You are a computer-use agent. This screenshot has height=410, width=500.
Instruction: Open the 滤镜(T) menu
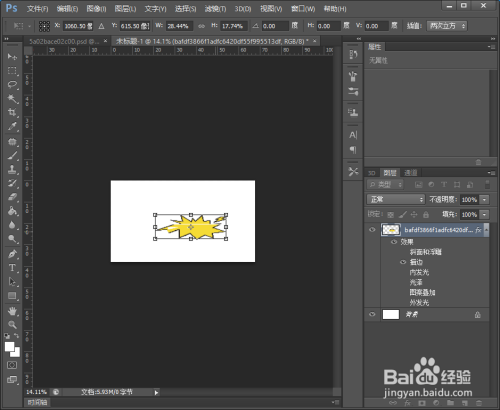(215, 9)
